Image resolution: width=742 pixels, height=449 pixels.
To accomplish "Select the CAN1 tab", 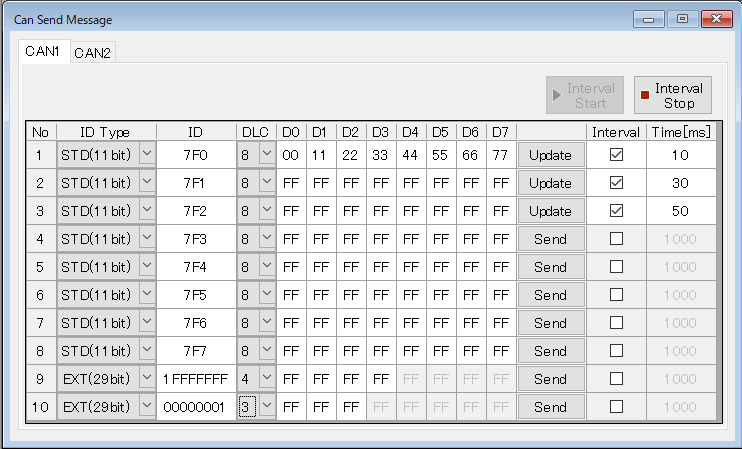I will pos(43,52).
